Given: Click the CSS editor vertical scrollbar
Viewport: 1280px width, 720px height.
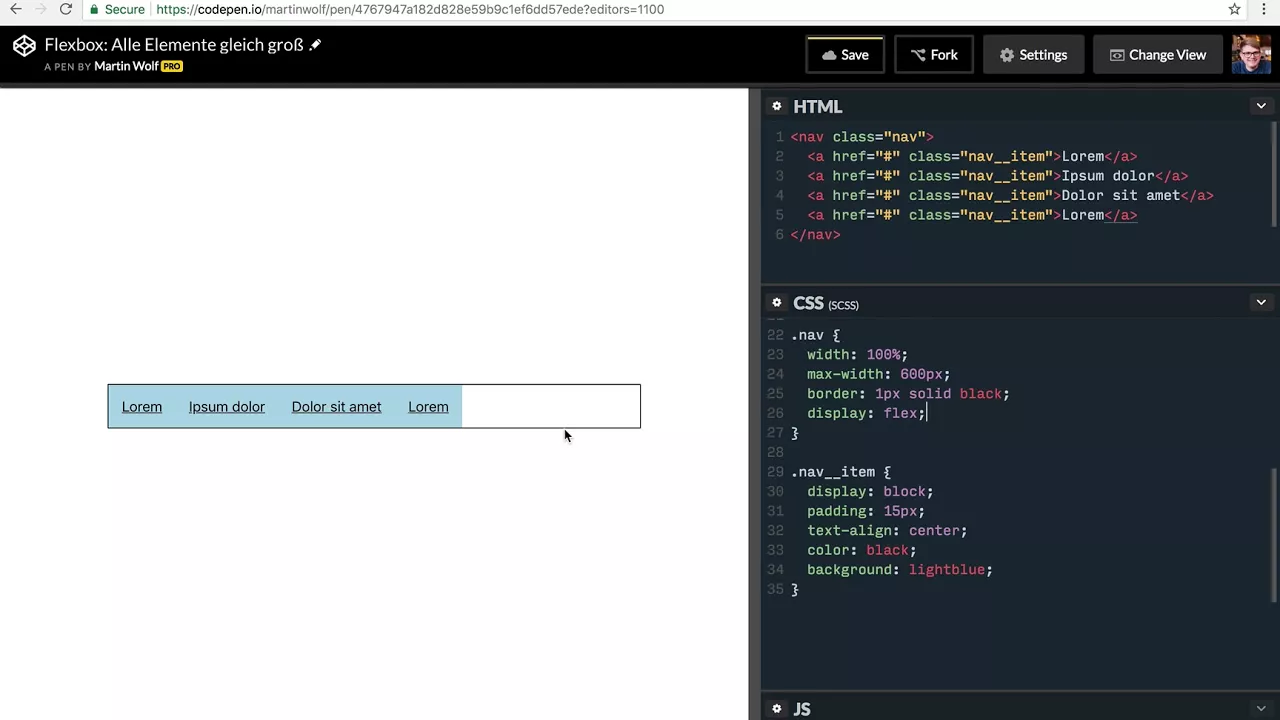Looking at the screenshot, I should (x=1274, y=535).
